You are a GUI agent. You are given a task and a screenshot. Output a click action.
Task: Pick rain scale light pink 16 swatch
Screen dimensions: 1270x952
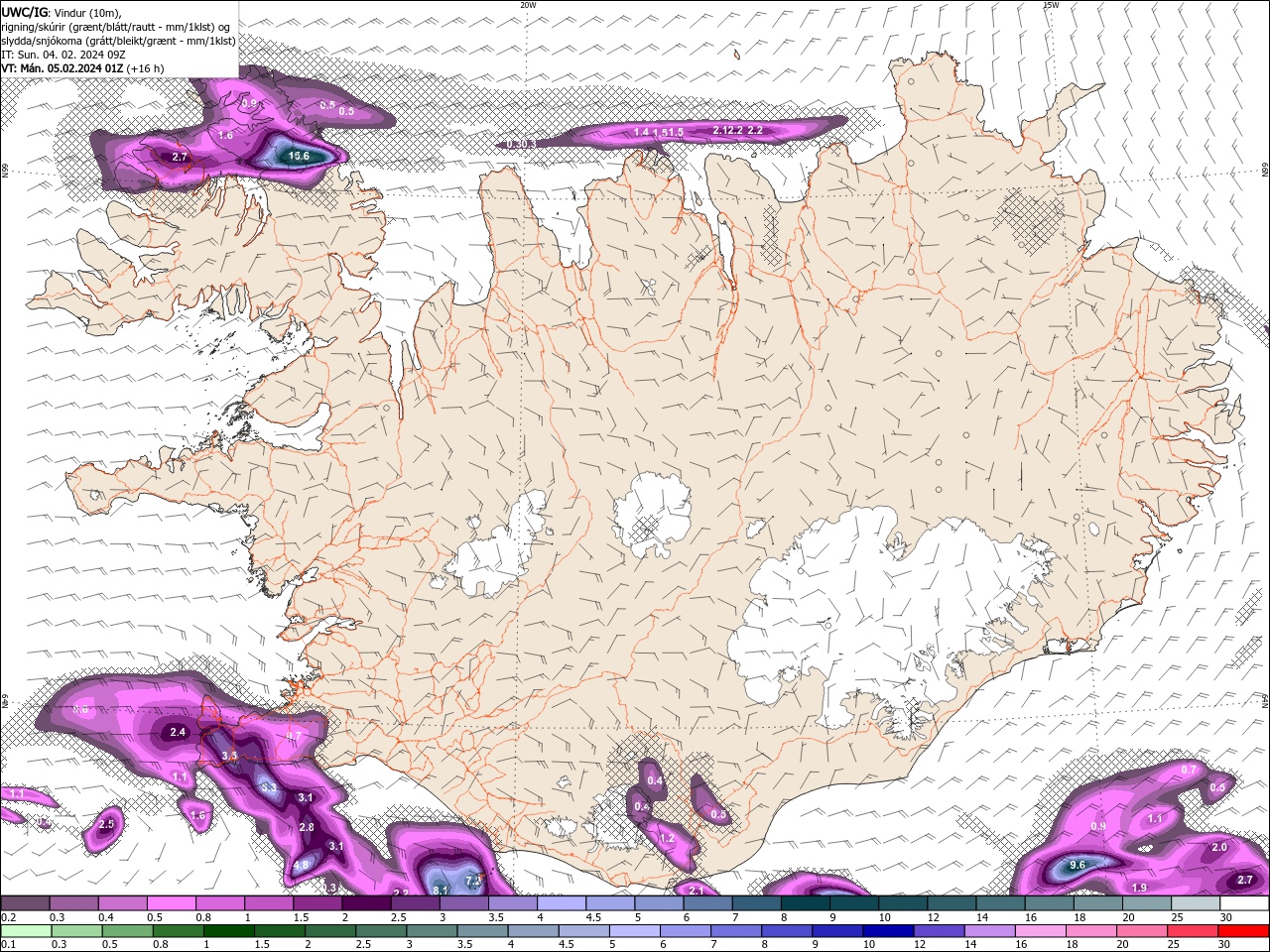(1042, 931)
